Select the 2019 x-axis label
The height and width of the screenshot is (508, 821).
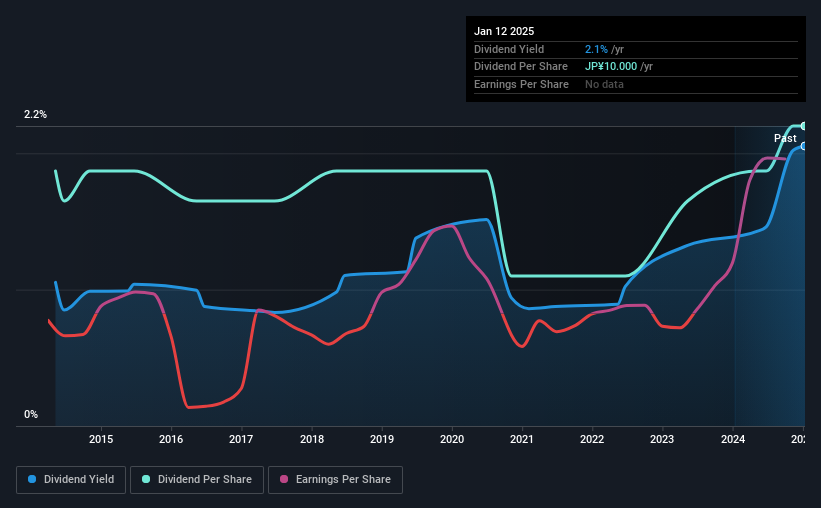tap(382, 439)
